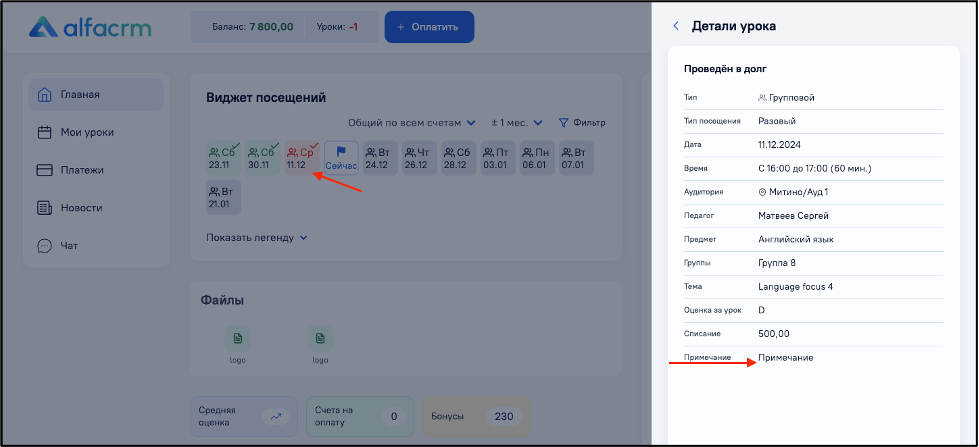Select the Пт 03.01 lesson tile
This screenshot has width=979, height=447.
tap(498, 158)
